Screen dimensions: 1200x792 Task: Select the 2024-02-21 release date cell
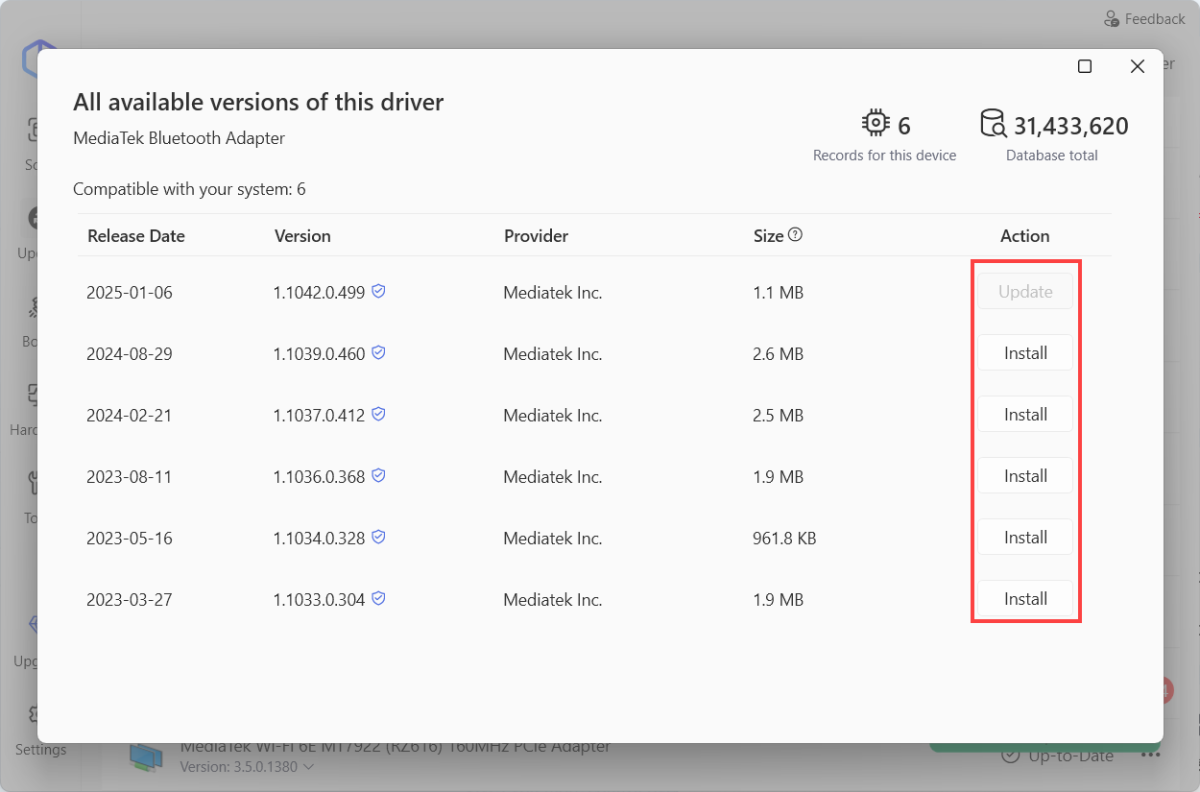tap(129, 416)
